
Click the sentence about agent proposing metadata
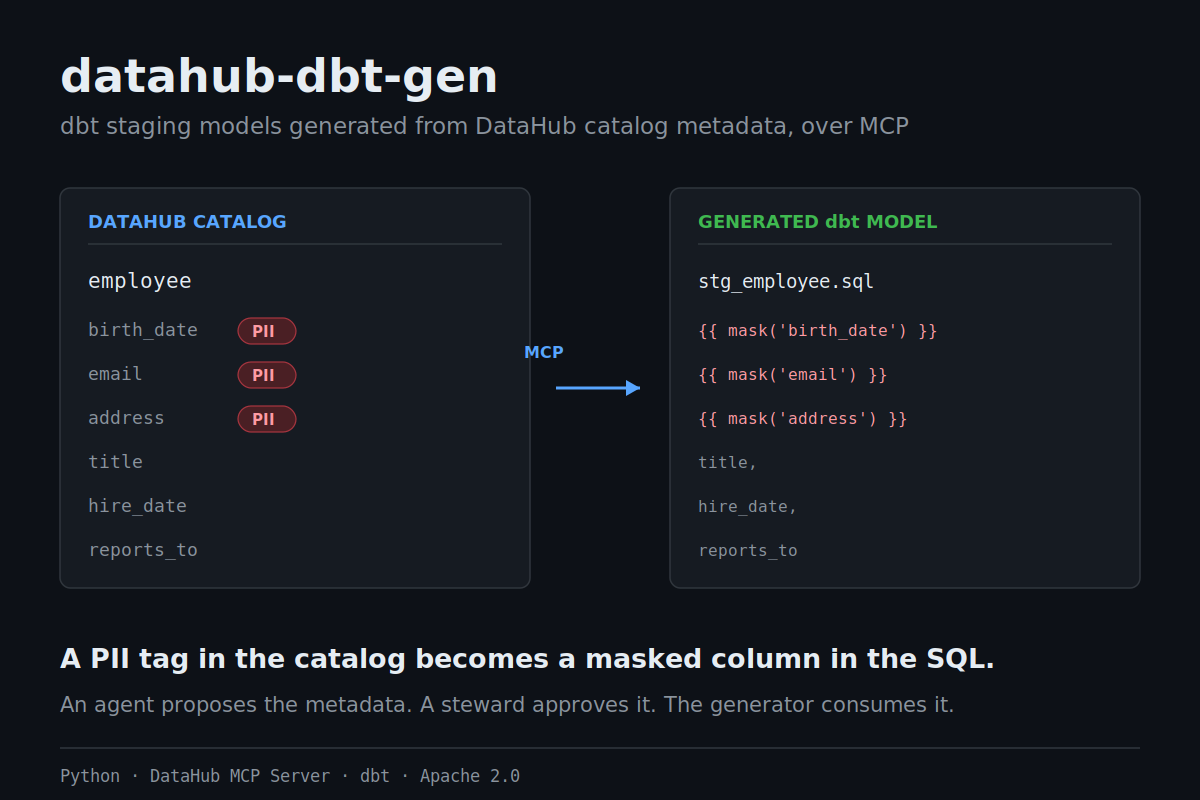point(507,705)
